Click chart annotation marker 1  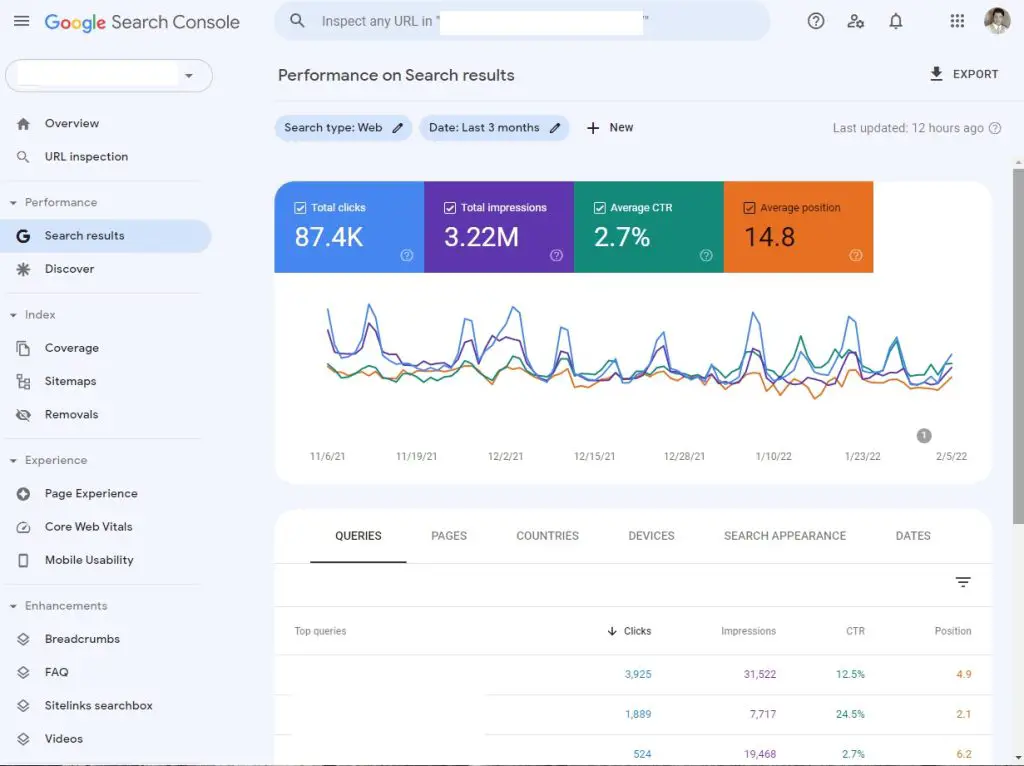tap(923, 436)
